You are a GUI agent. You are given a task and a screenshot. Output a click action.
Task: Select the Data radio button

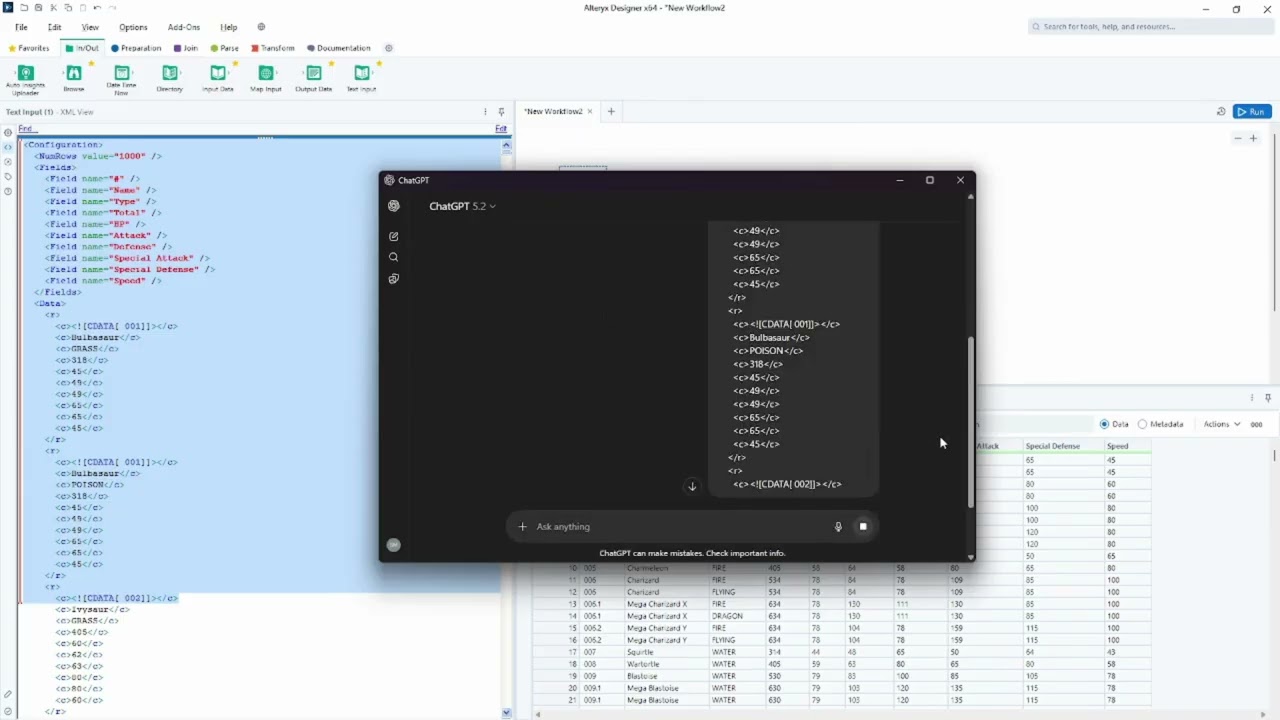click(1105, 424)
